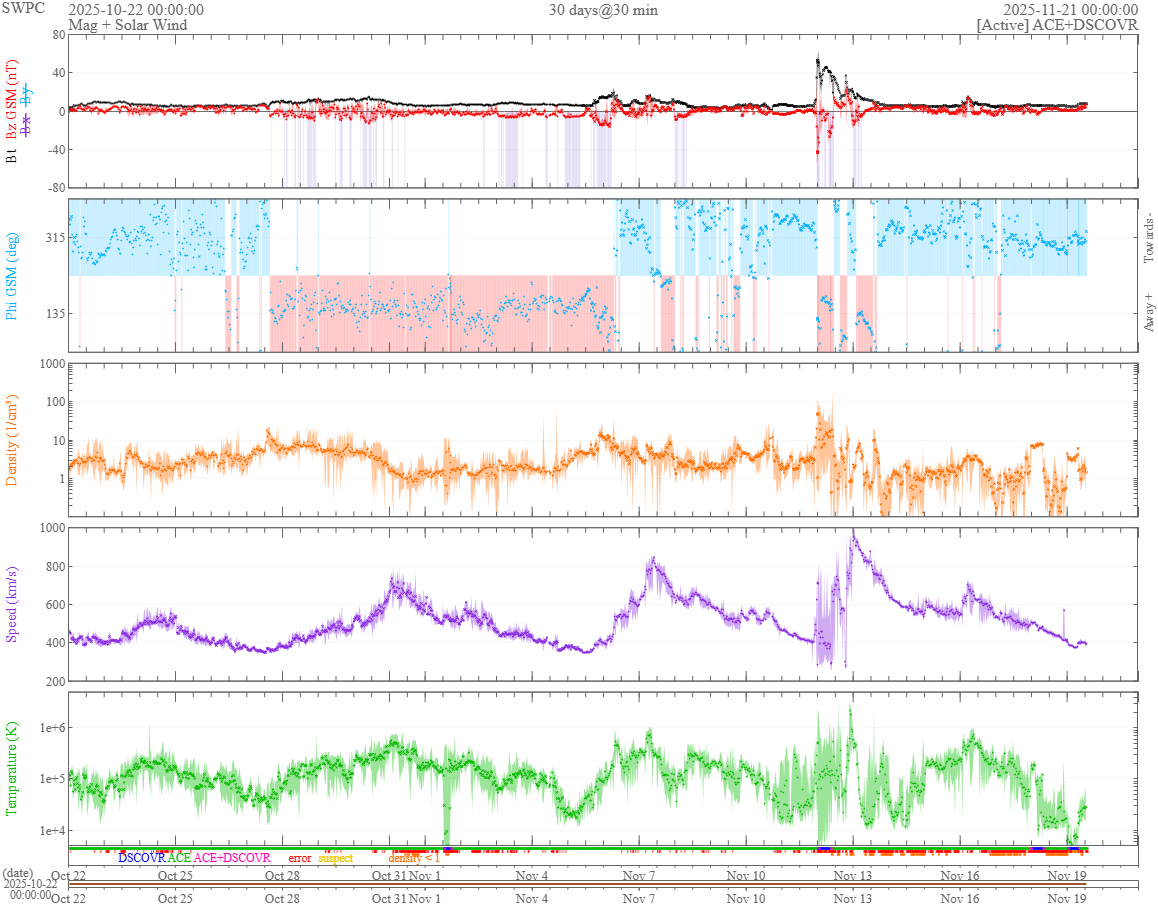Click the '(date)' axis label
The width and height of the screenshot is (1158, 905).
coord(18,873)
